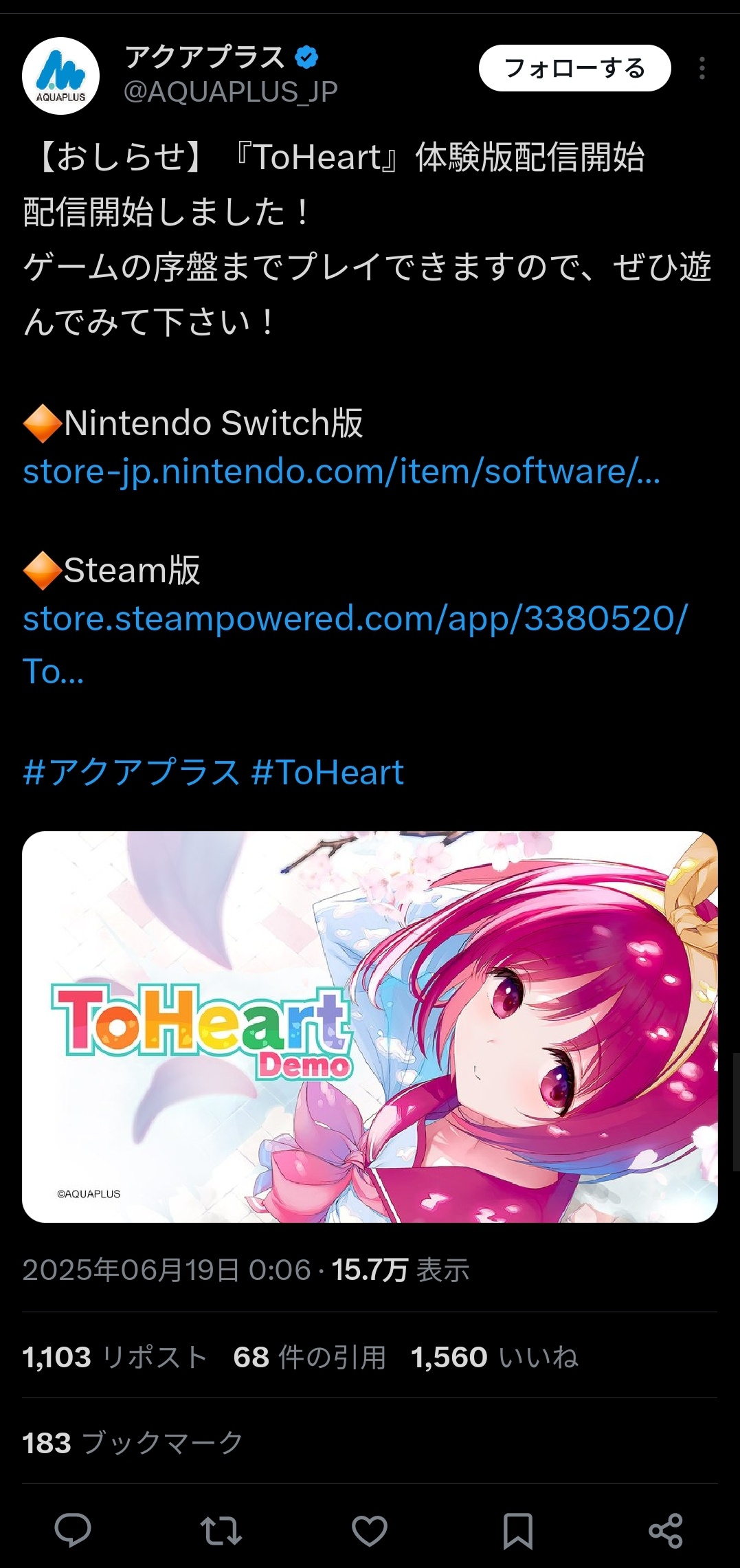Tap the 2025年06月19日 timestamp
This screenshot has height=1568, width=740.
pyautogui.click(x=167, y=1270)
